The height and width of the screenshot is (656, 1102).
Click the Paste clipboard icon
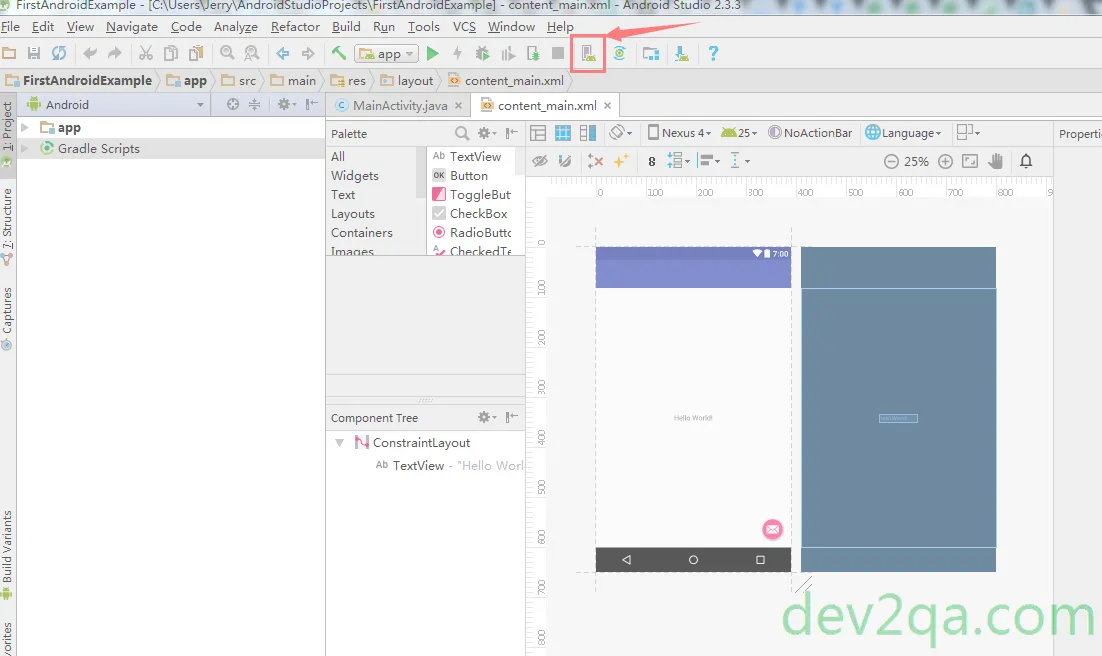point(196,53)
